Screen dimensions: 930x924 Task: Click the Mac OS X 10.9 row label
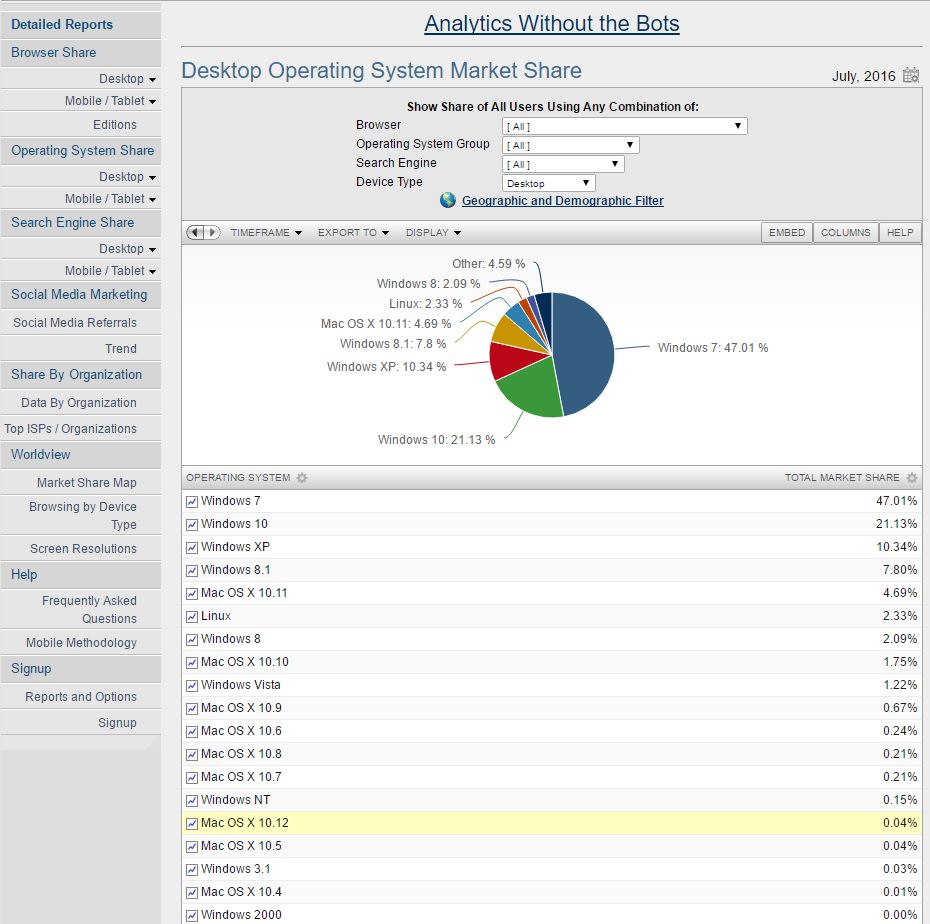tap(241, 708)
